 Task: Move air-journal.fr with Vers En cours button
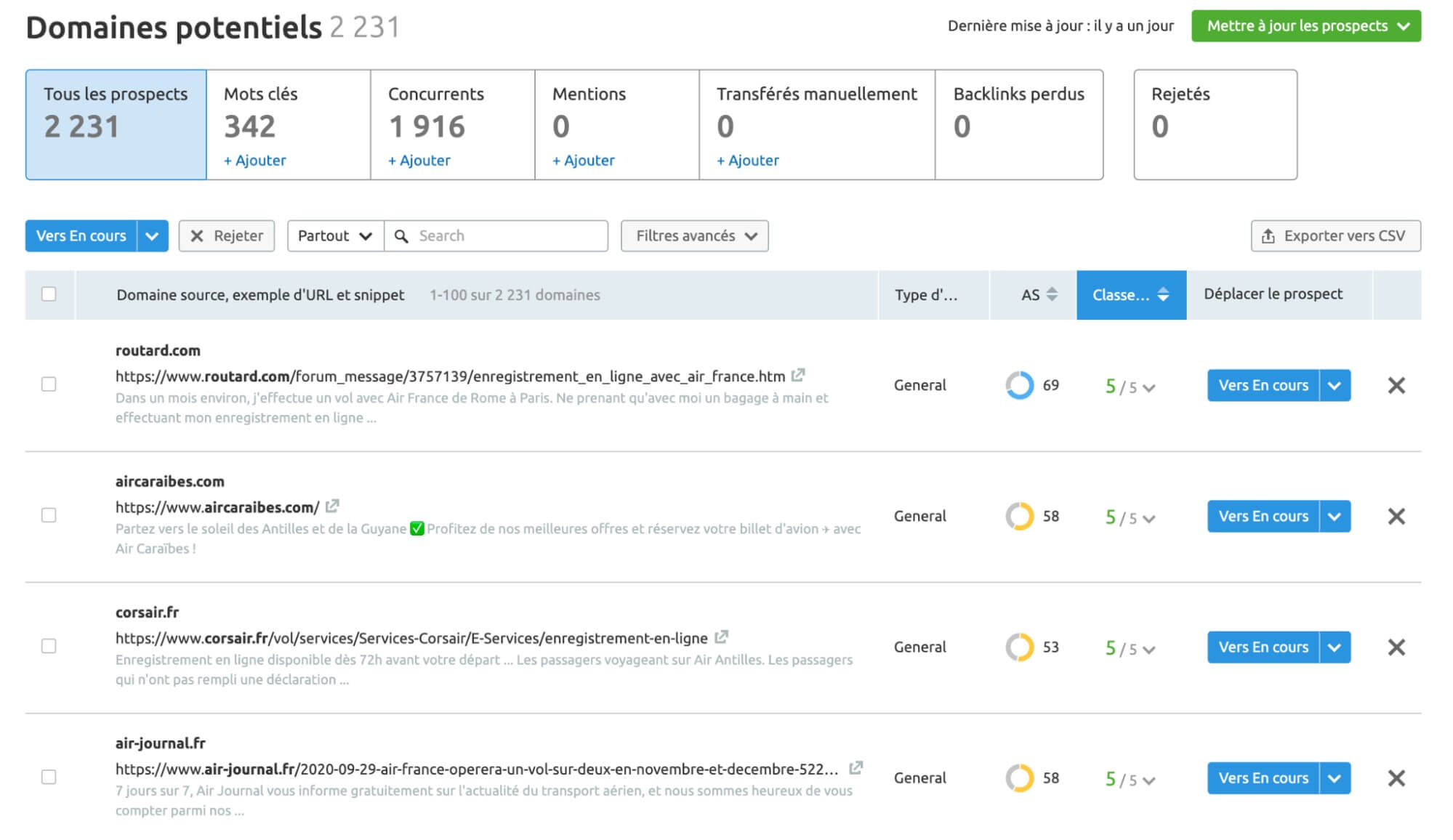tap(1263, 778)
